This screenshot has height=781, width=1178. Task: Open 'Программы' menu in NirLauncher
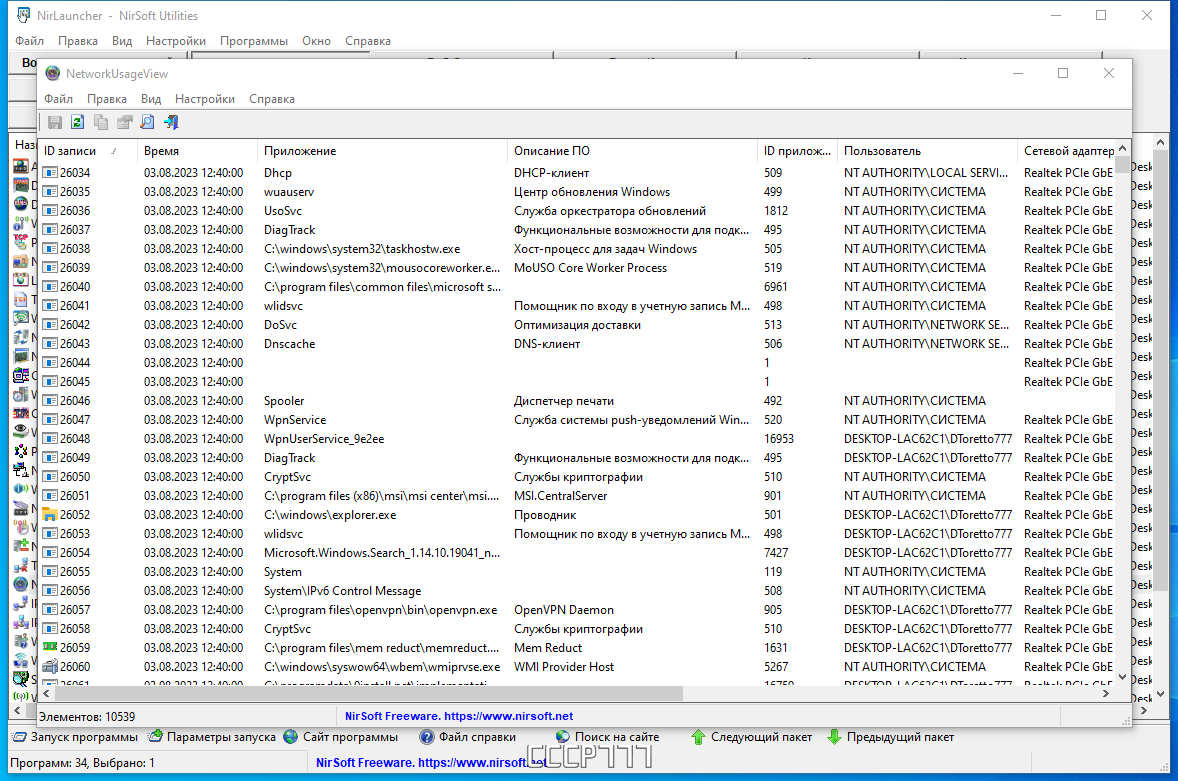coord(253,41)
